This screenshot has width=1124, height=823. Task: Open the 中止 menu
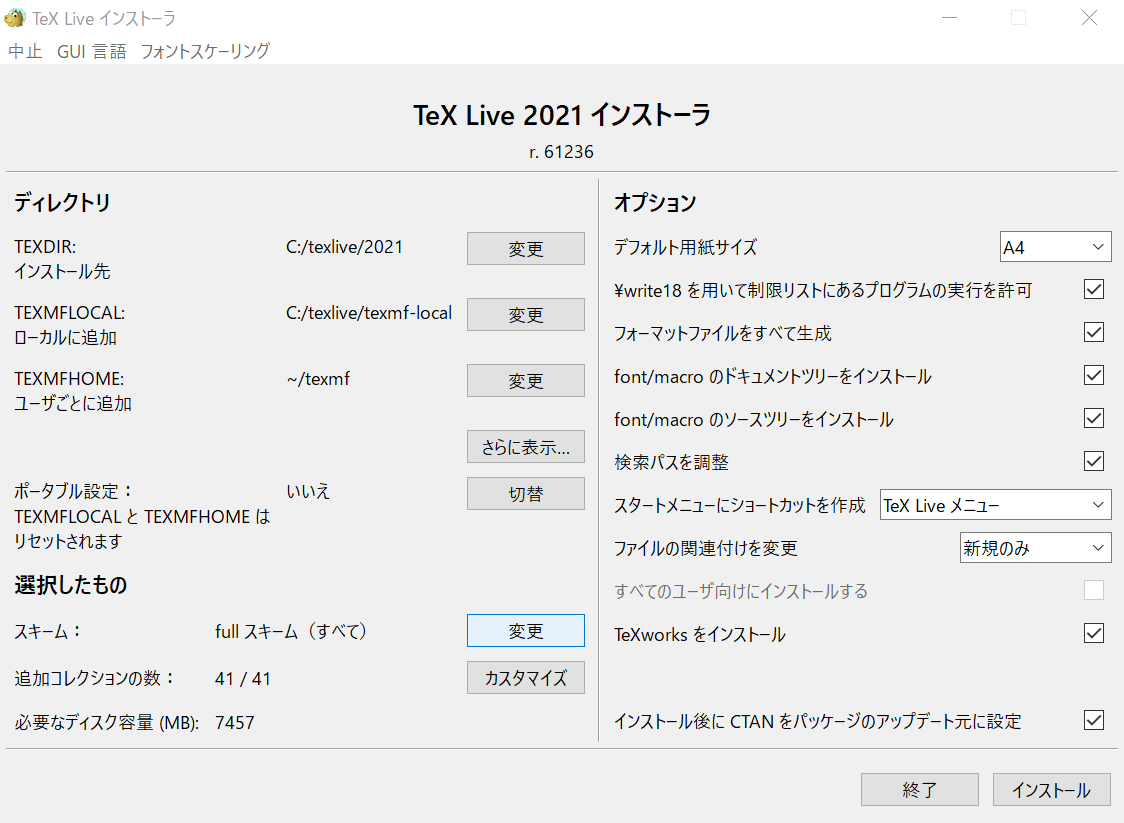[x=25, y=51]
